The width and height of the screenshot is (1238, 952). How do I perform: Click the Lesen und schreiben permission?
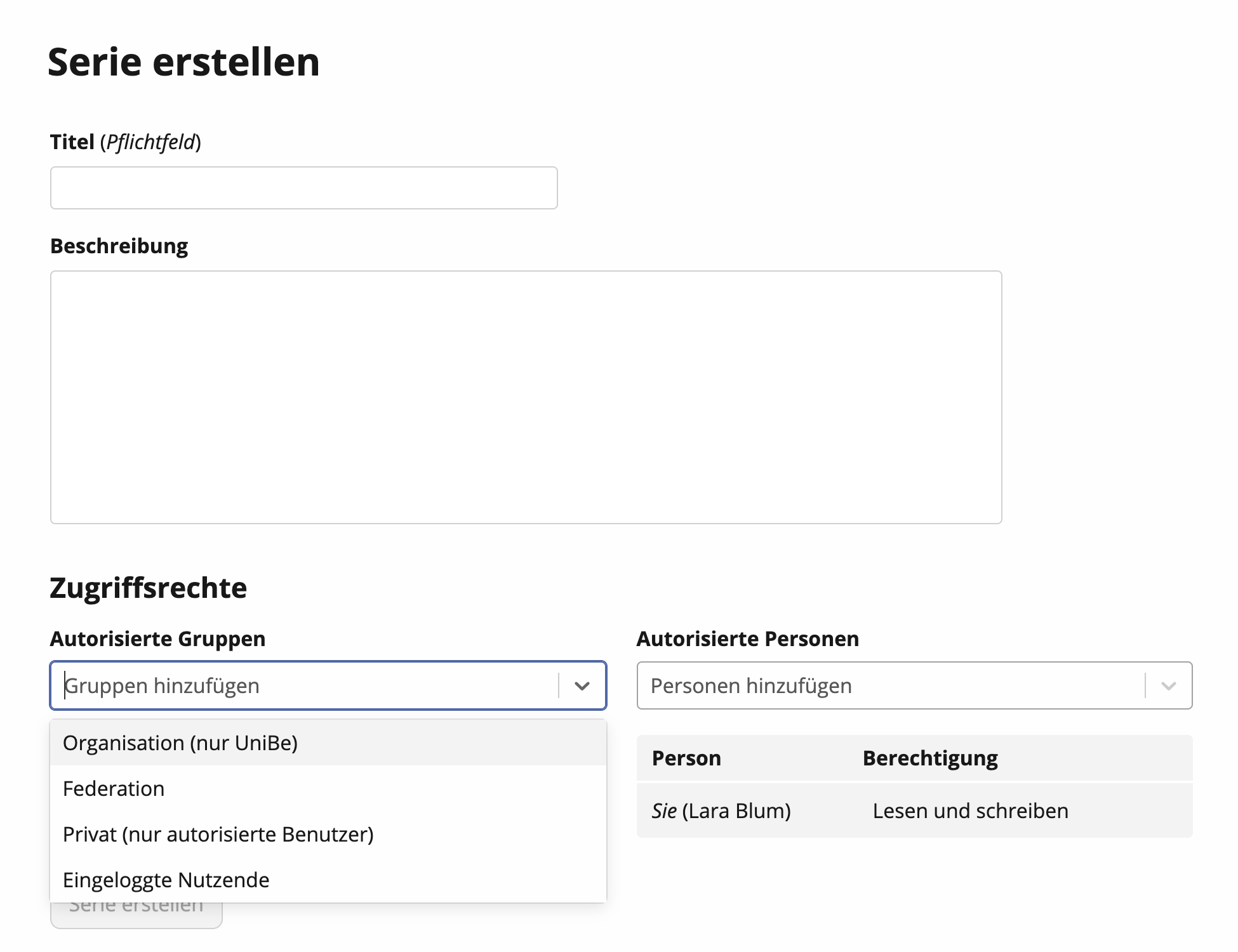(970, 810)
